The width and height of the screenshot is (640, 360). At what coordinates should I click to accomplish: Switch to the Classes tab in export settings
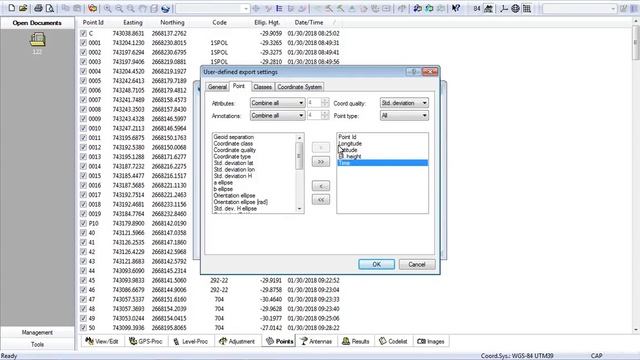pyautogui.click(x=262, y=87)
